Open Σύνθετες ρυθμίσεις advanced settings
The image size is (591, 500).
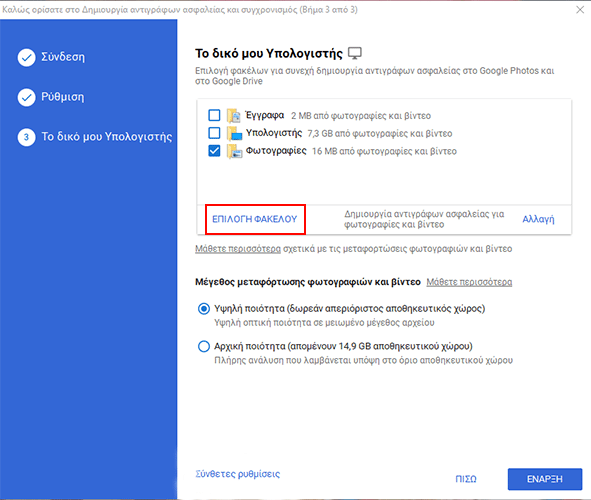(x=238, y=474)
